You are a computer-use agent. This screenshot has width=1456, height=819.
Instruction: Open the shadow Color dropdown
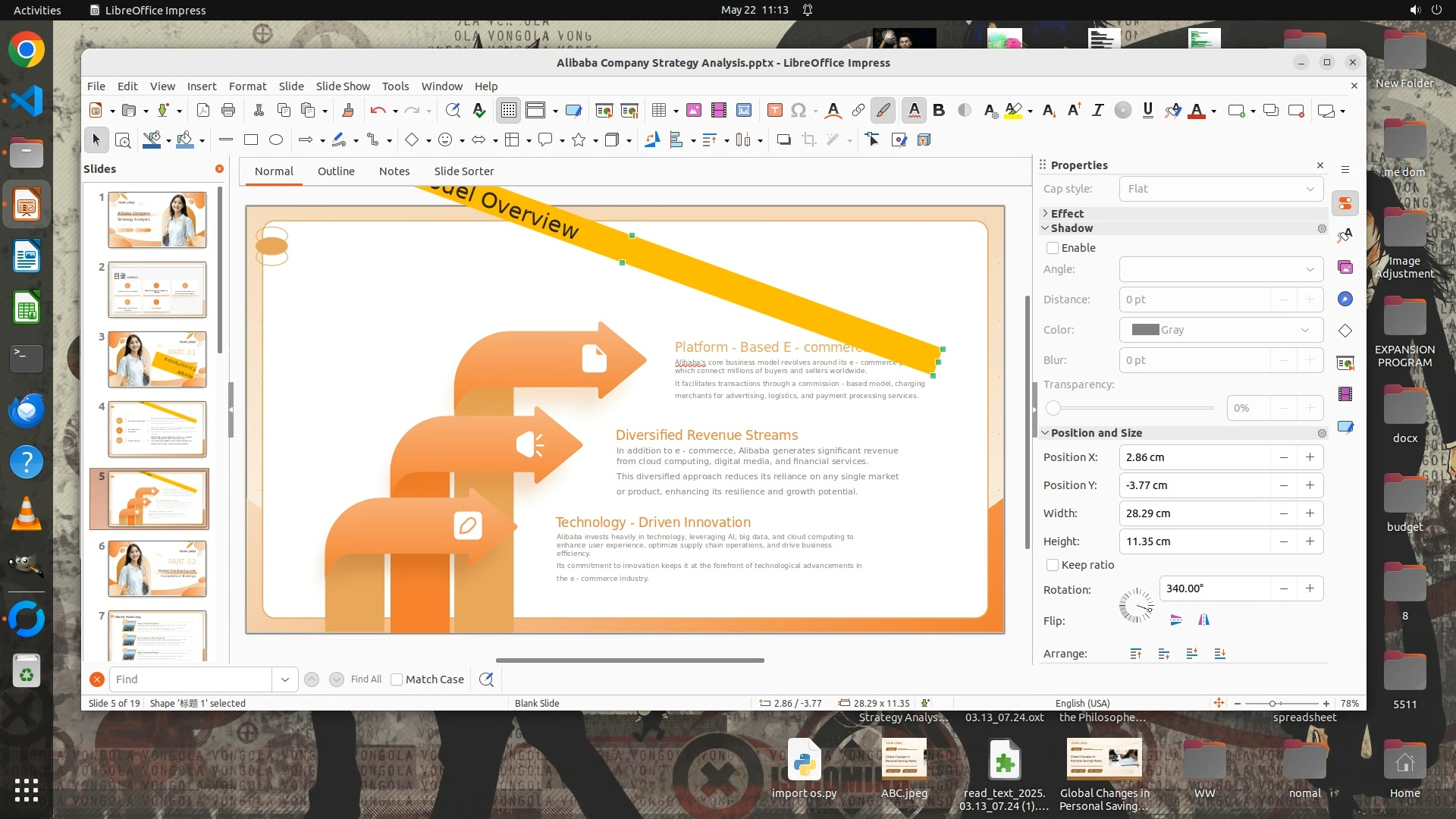(1221, 330)
